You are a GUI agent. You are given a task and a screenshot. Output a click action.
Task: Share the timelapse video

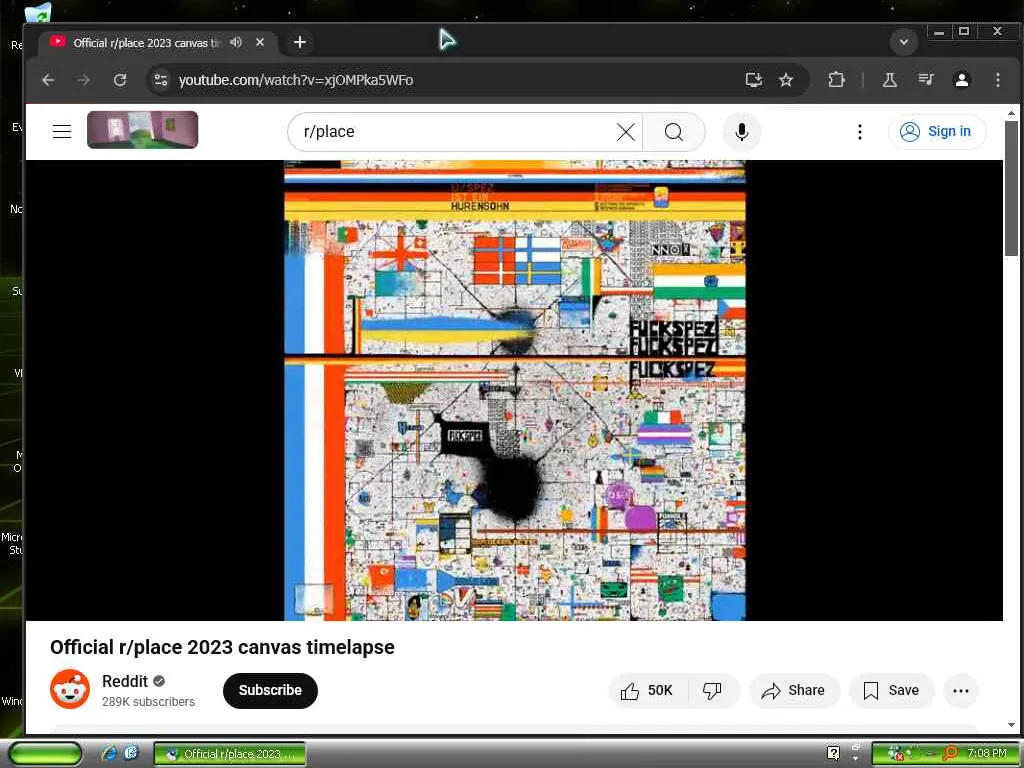[x=794, y=690]
